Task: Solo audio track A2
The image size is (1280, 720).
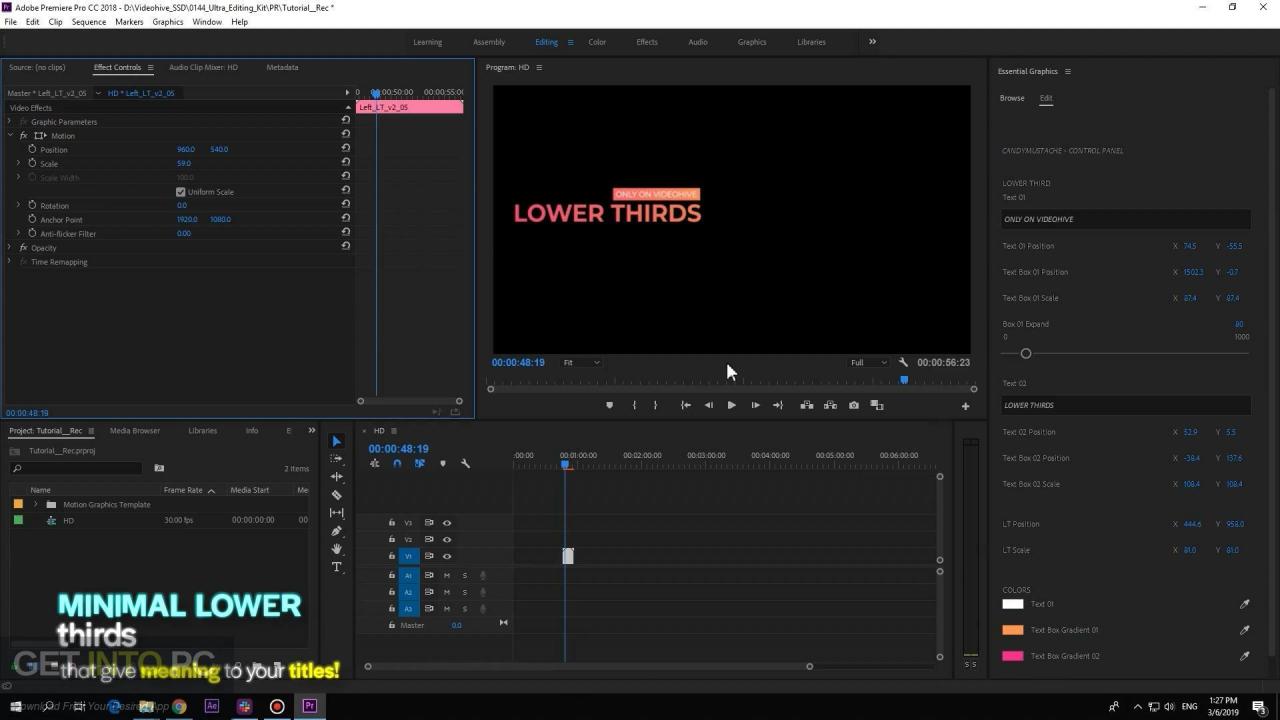Action: (464, 592)
